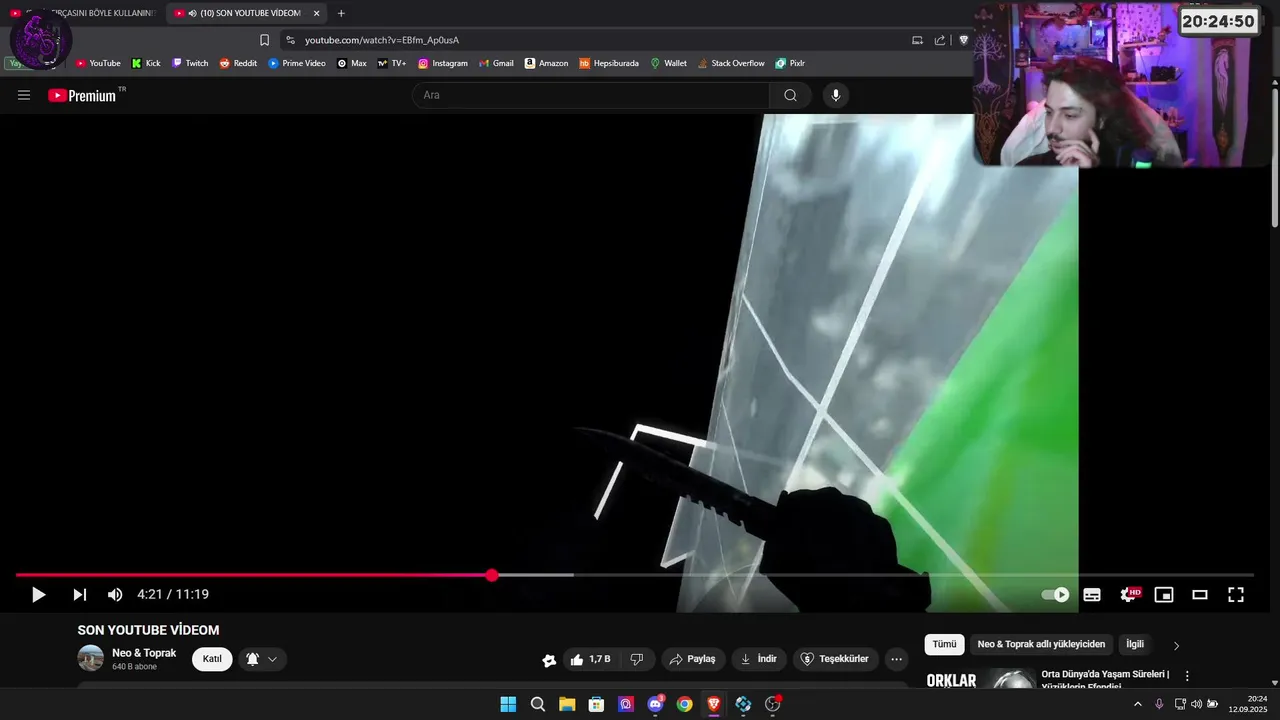
Task: Open the Brave shields icon
Action: click(x=964, y=40)
